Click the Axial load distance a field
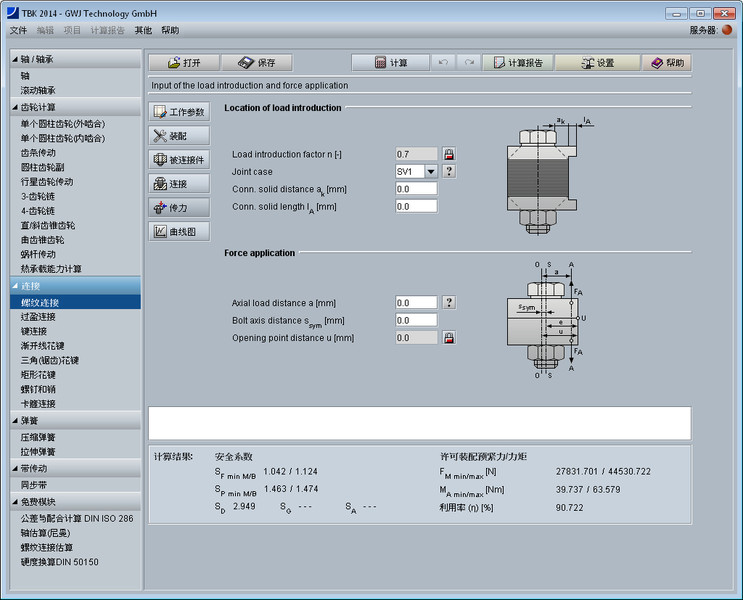The height and width of the screenshot is (600, 743). point(416,302)
